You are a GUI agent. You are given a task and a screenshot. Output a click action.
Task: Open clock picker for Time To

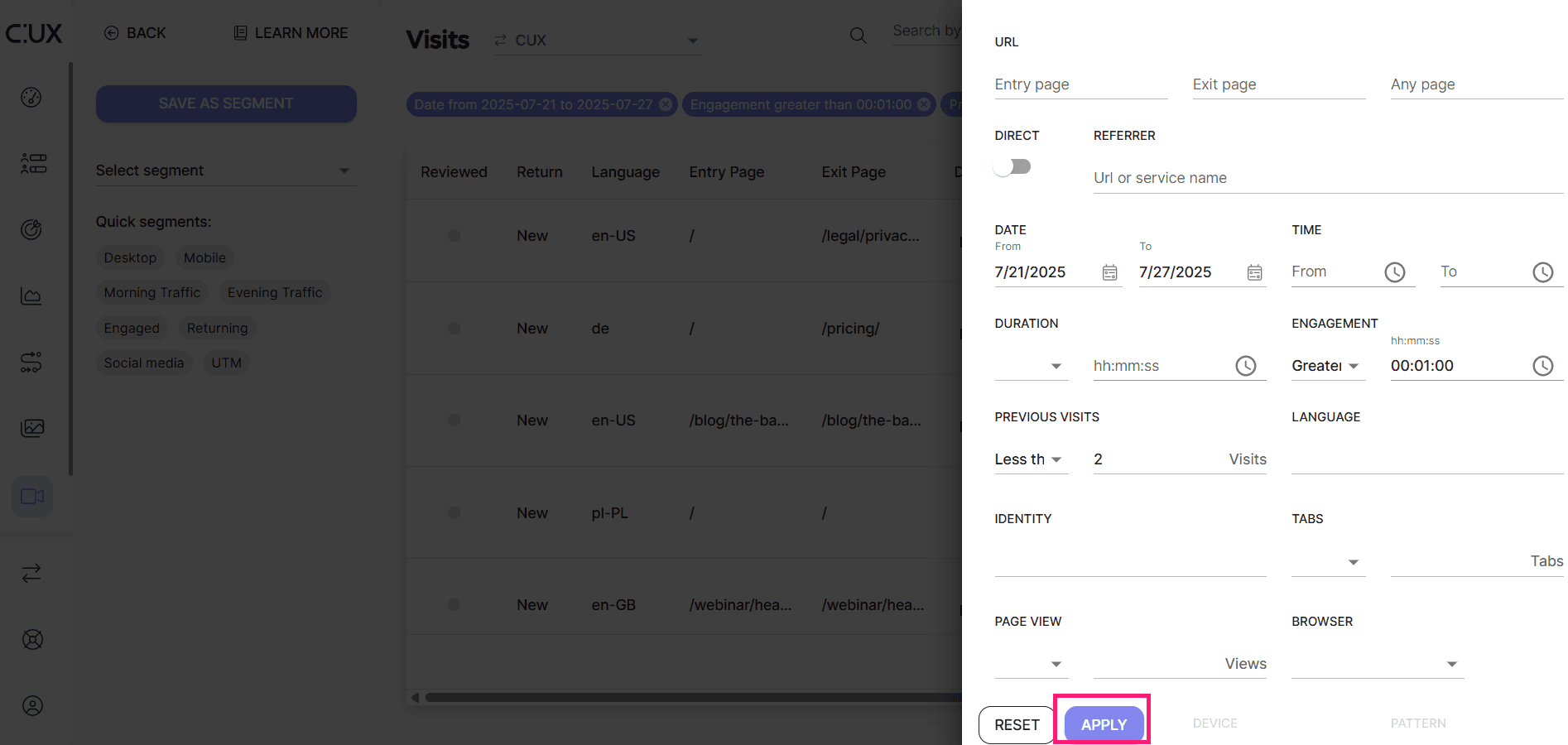(1543, 272)
